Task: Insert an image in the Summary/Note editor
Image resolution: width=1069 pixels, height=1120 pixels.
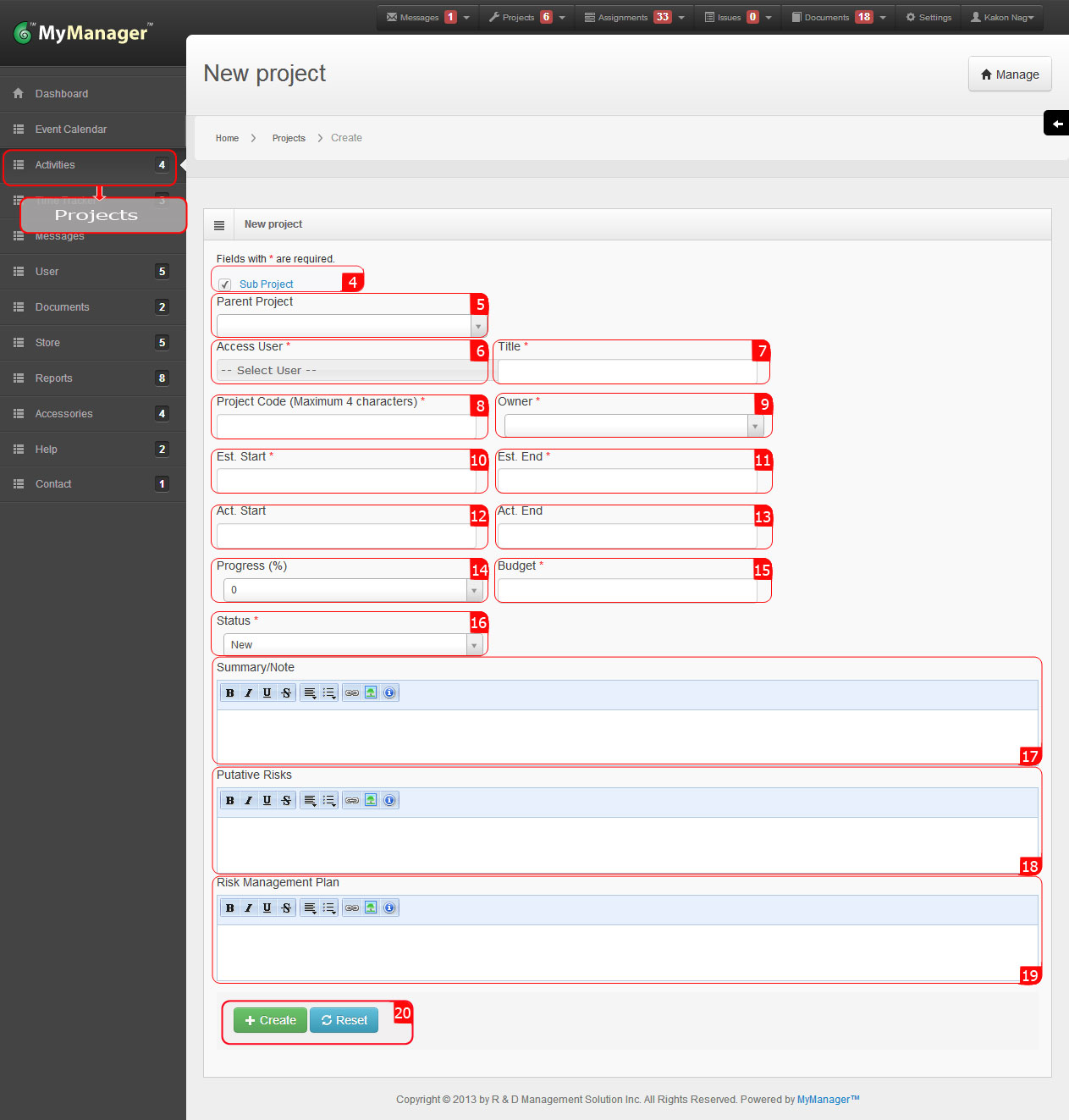Action: (371, 693)
